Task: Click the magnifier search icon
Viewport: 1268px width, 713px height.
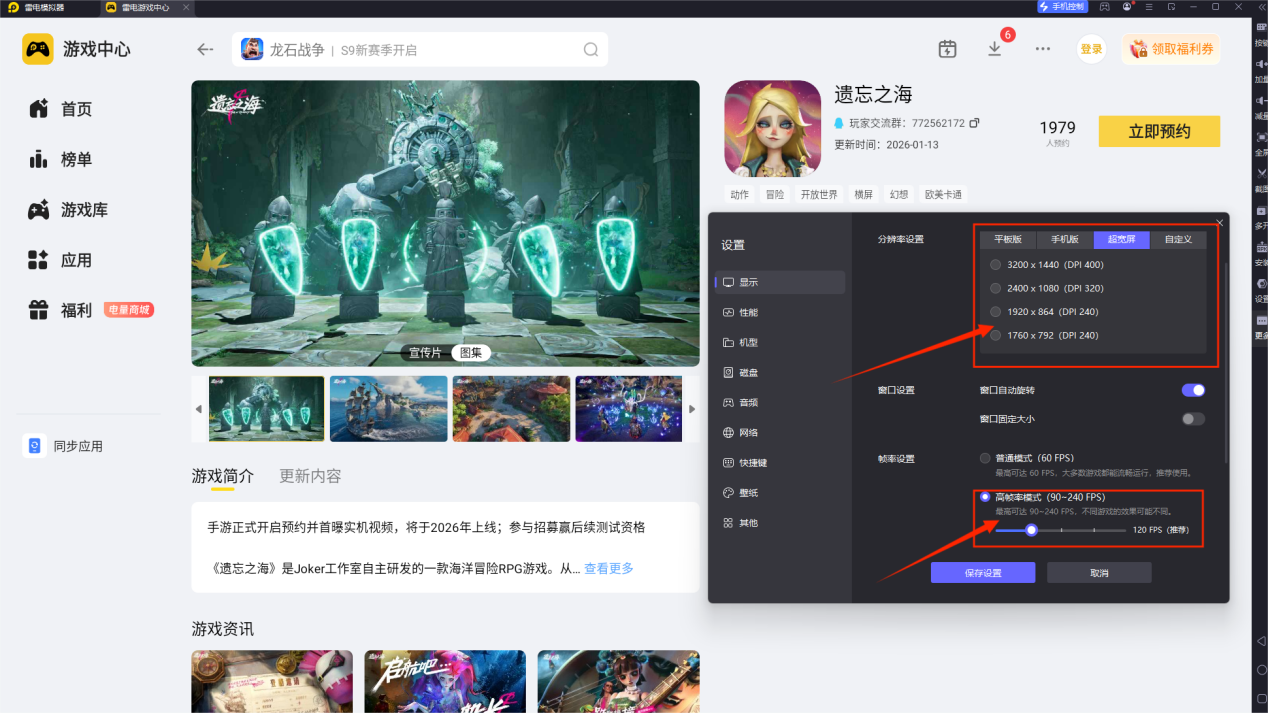Action: click(x=591, y=49)
